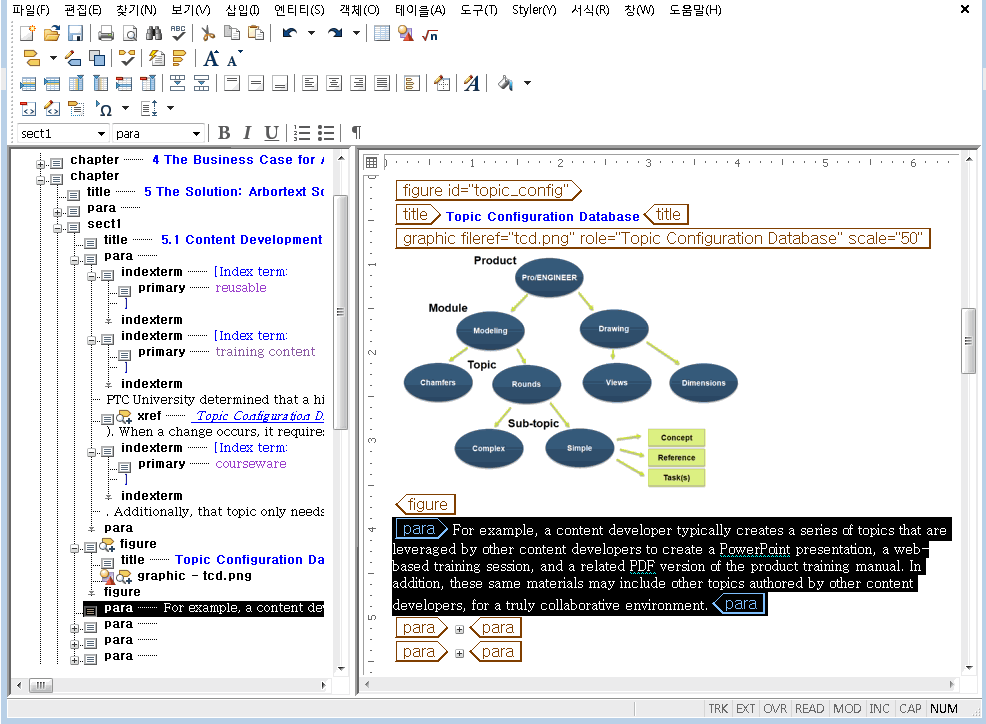This screenshot has width=986, height=724.
Task: Toggle Italic formatting button
Action: click(247, 133)
